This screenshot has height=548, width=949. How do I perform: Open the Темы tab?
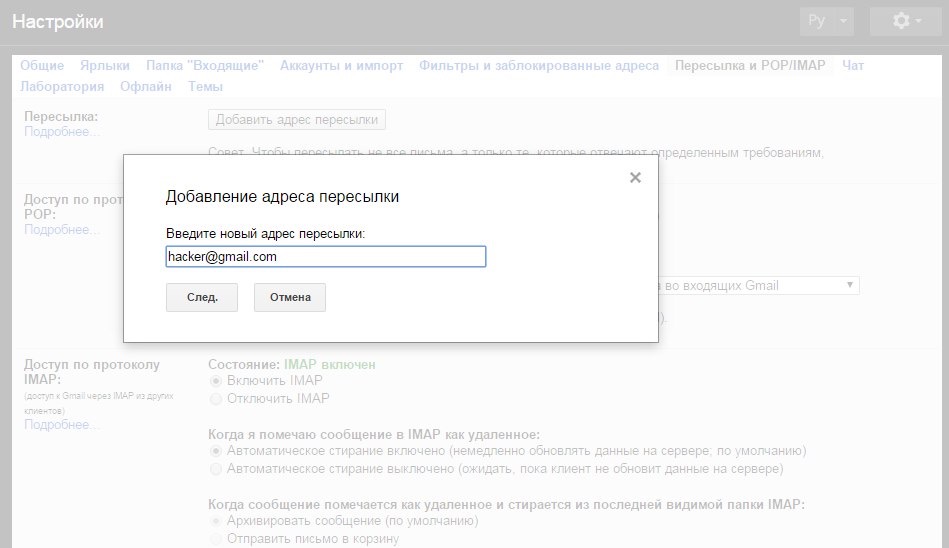coord(205,87)
